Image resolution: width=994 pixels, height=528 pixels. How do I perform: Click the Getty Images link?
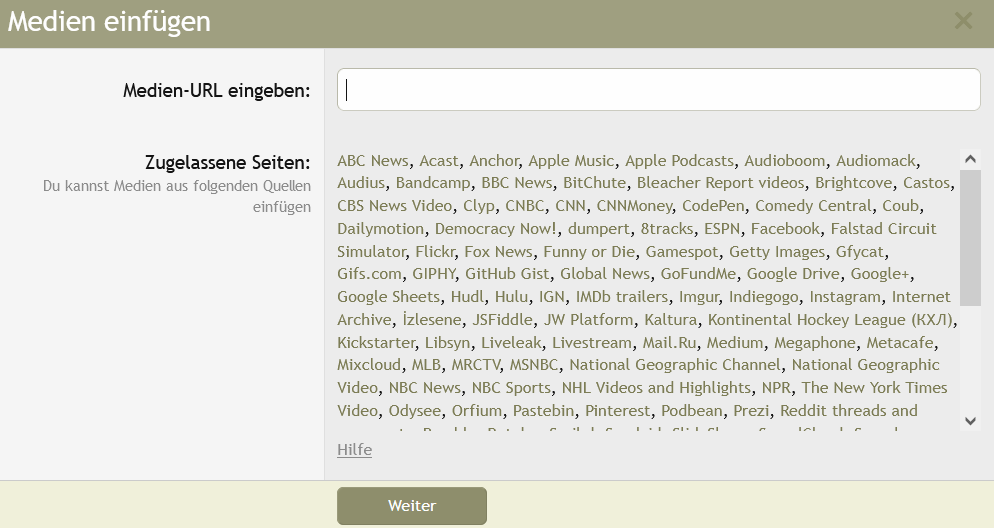777,251
